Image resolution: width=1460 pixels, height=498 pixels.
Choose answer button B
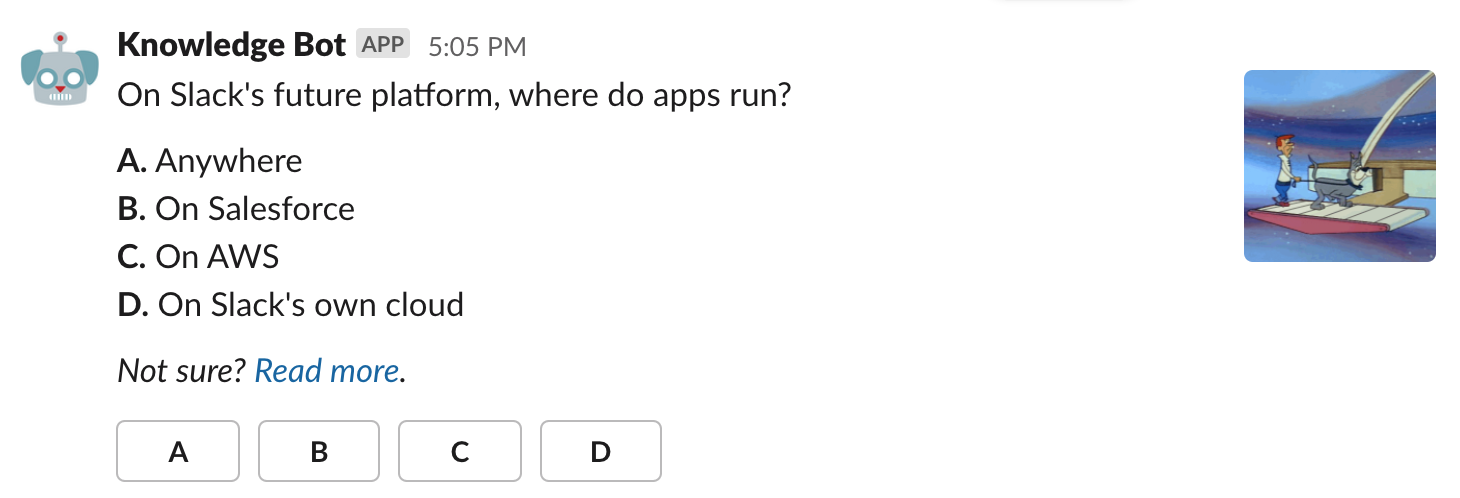319,452
